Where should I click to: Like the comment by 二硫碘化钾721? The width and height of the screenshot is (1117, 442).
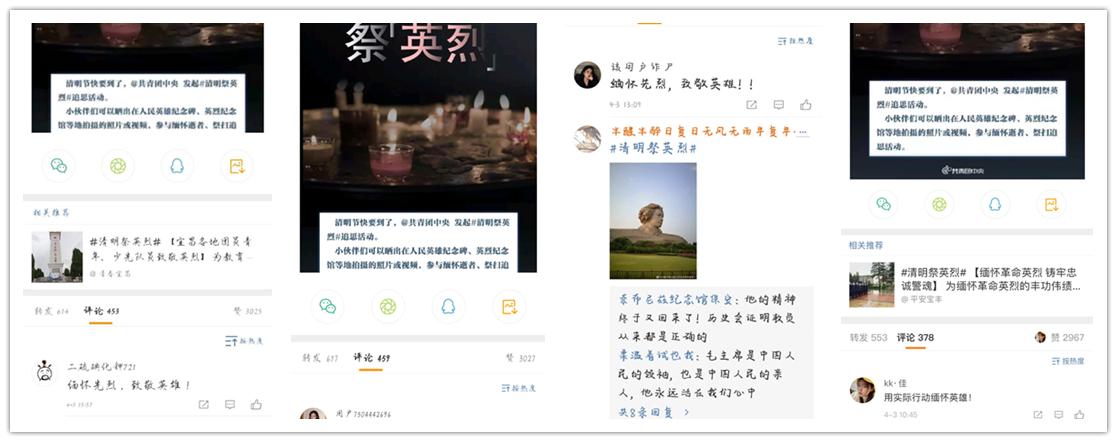click(x=256, y=404)
